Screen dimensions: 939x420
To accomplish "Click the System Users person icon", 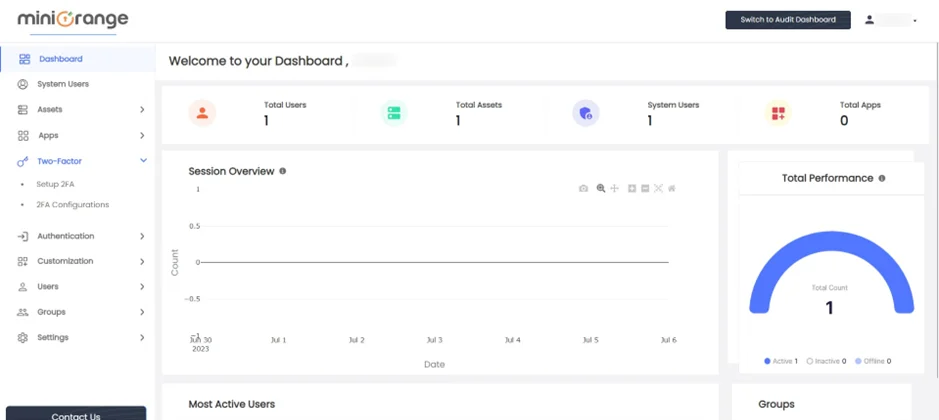I will tap(23, 84).
